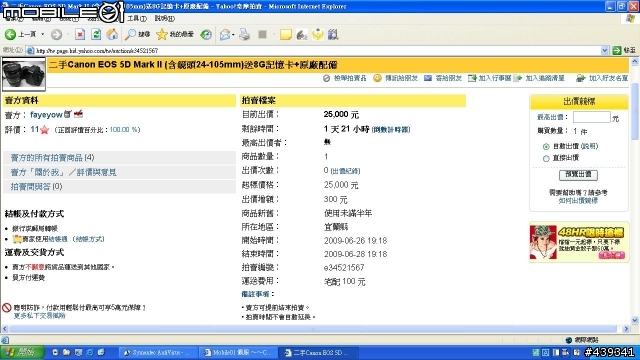Click the address bar URL field

point(316,51)
